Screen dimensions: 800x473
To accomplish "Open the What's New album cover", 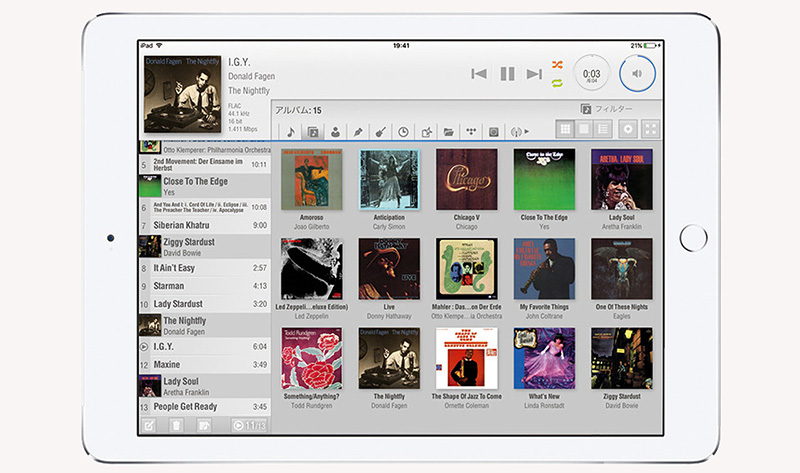I will (544, 358).
